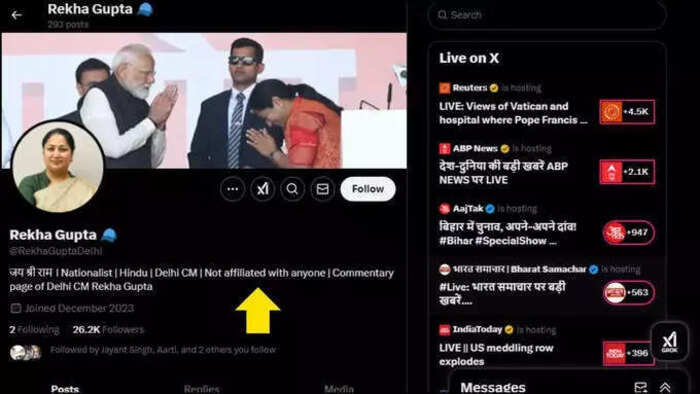The image size is (700, 394).
Task: Open Rekha Gupta's profile picture
Action: 58,166
